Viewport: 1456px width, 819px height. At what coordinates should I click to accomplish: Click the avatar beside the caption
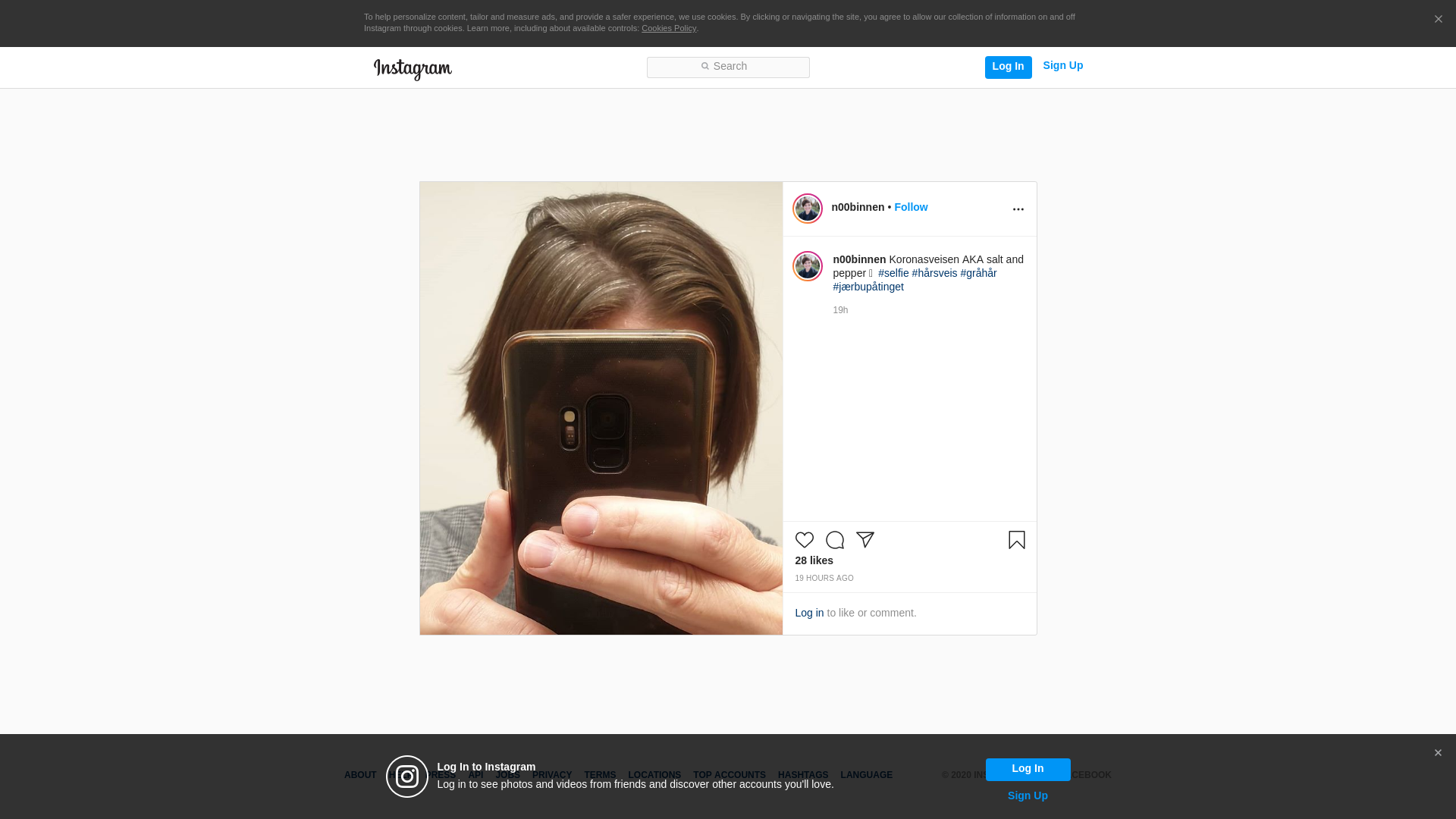pyautogui.click(x=808, y=266)
